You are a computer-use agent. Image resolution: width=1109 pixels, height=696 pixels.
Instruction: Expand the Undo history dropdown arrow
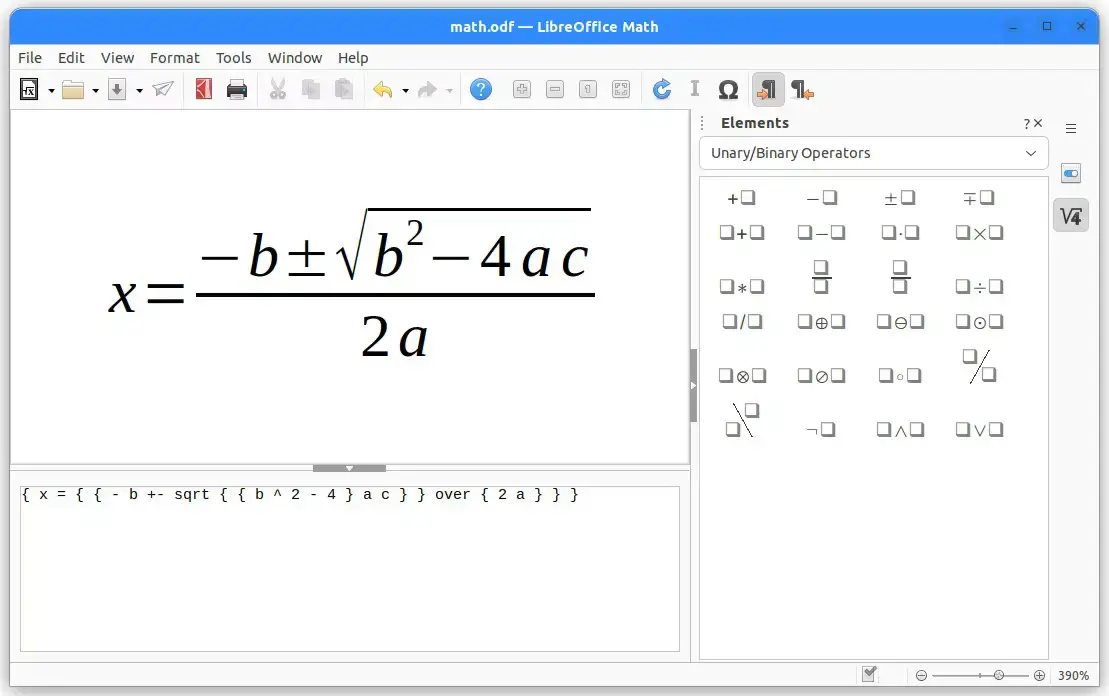click(x=405, y=91)
